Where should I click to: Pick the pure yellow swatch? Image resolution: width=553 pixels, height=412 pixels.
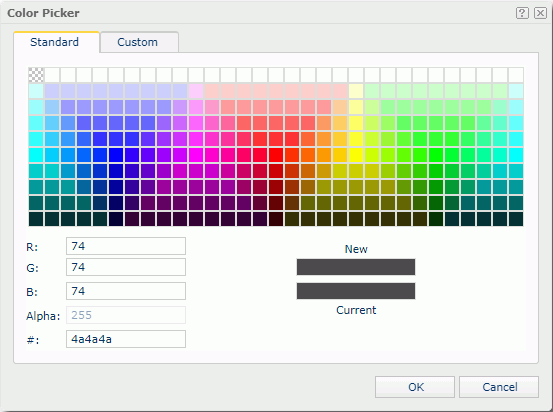coord(356,155)
